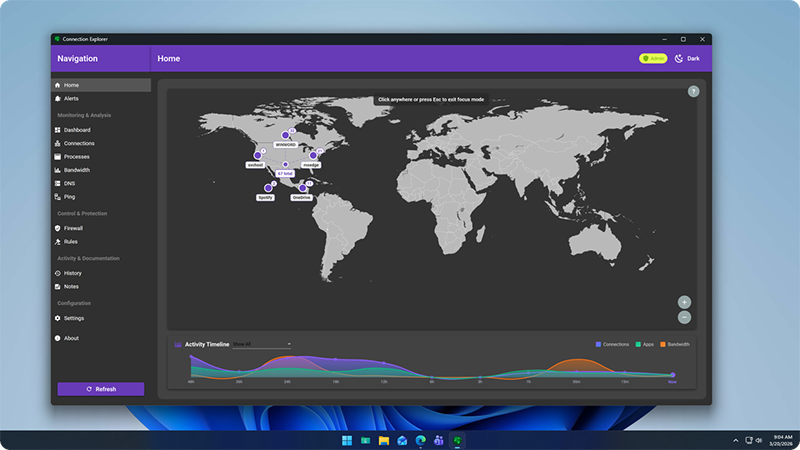
Task: Select History in the navigation menu
Action: (x=73, y=273)
